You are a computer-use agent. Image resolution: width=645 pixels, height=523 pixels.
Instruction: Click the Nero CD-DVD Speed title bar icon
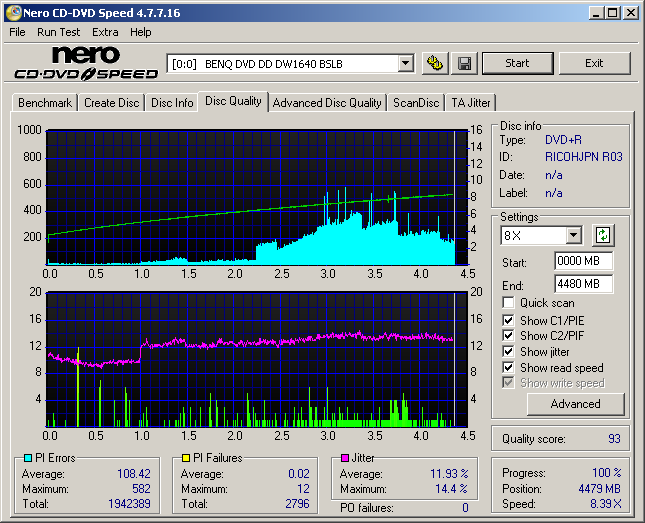pyautogui.click(x=12, y=13)
